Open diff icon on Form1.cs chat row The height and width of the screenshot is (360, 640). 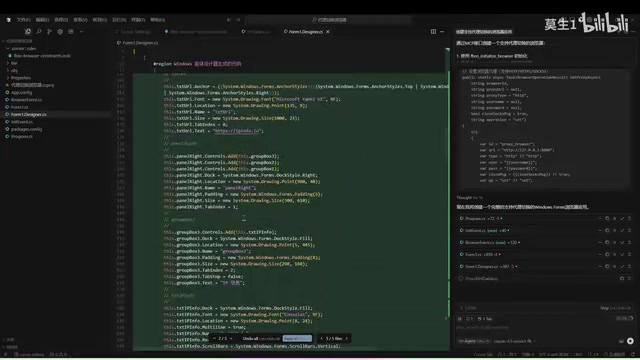(x=607, y=254)
